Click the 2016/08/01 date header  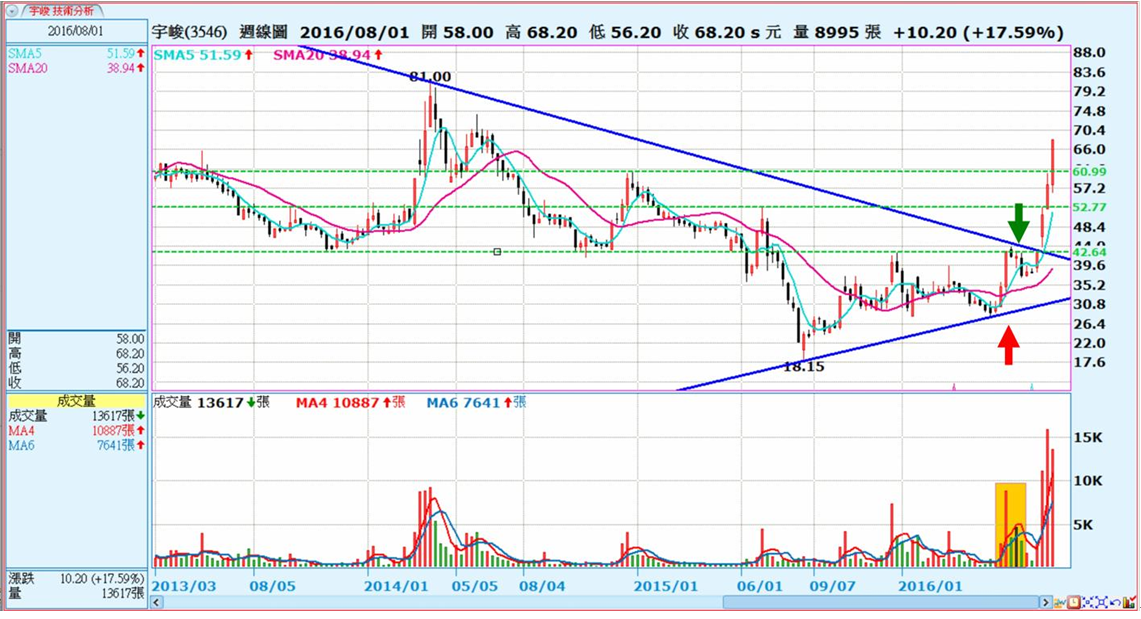(74, 32)
